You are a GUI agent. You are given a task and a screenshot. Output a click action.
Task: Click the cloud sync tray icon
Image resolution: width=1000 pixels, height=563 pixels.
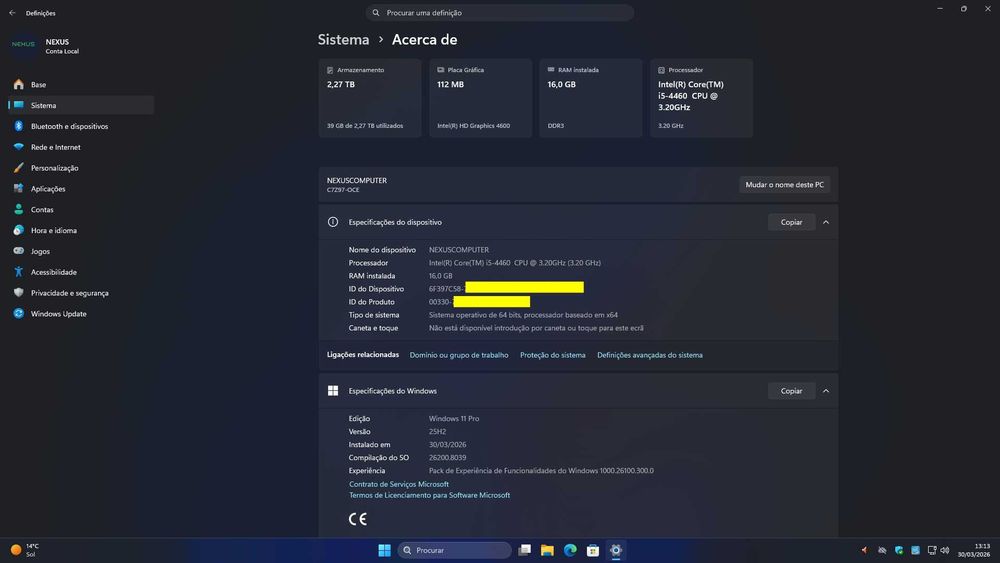(x=882, y=550)
